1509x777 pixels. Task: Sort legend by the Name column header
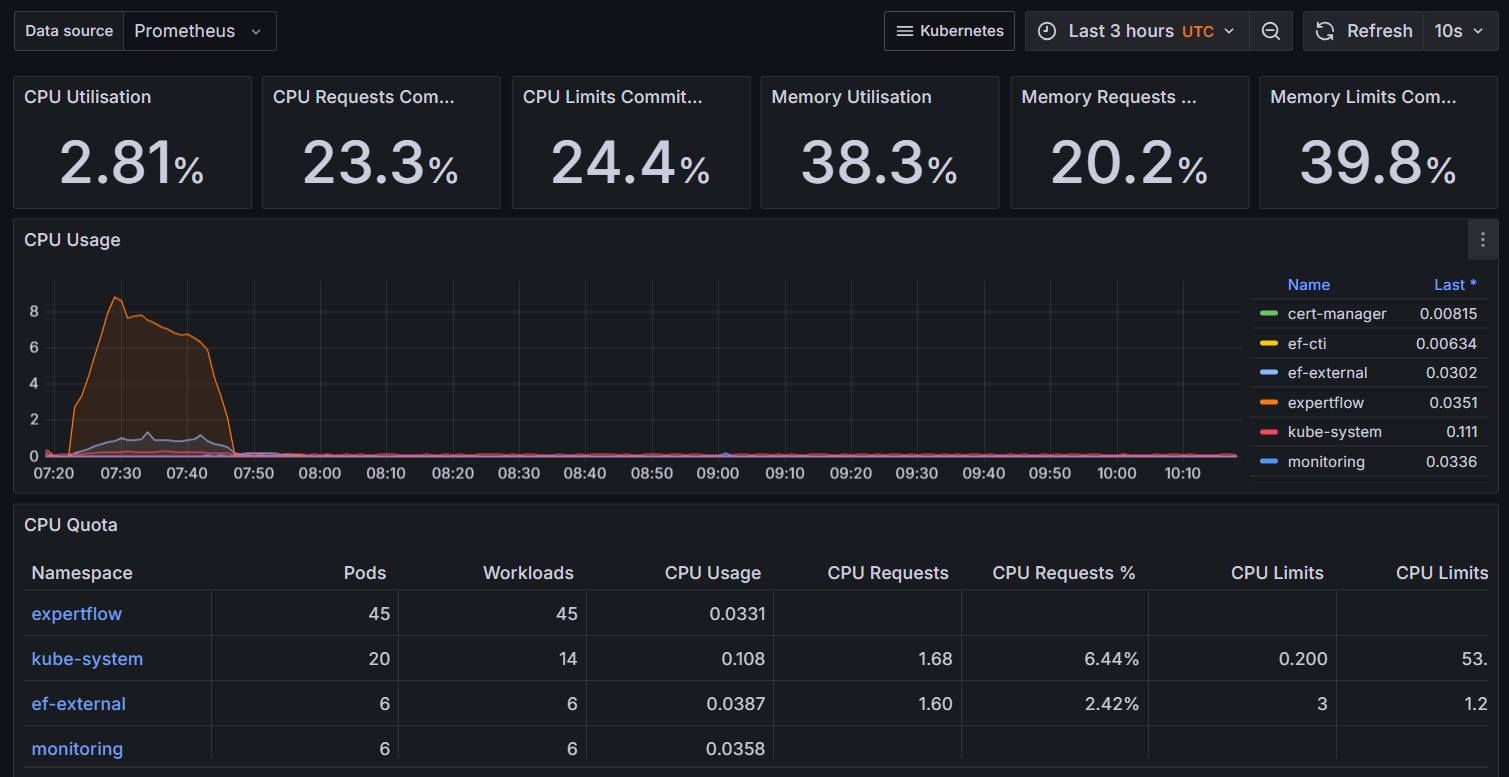click(1308, 285)
